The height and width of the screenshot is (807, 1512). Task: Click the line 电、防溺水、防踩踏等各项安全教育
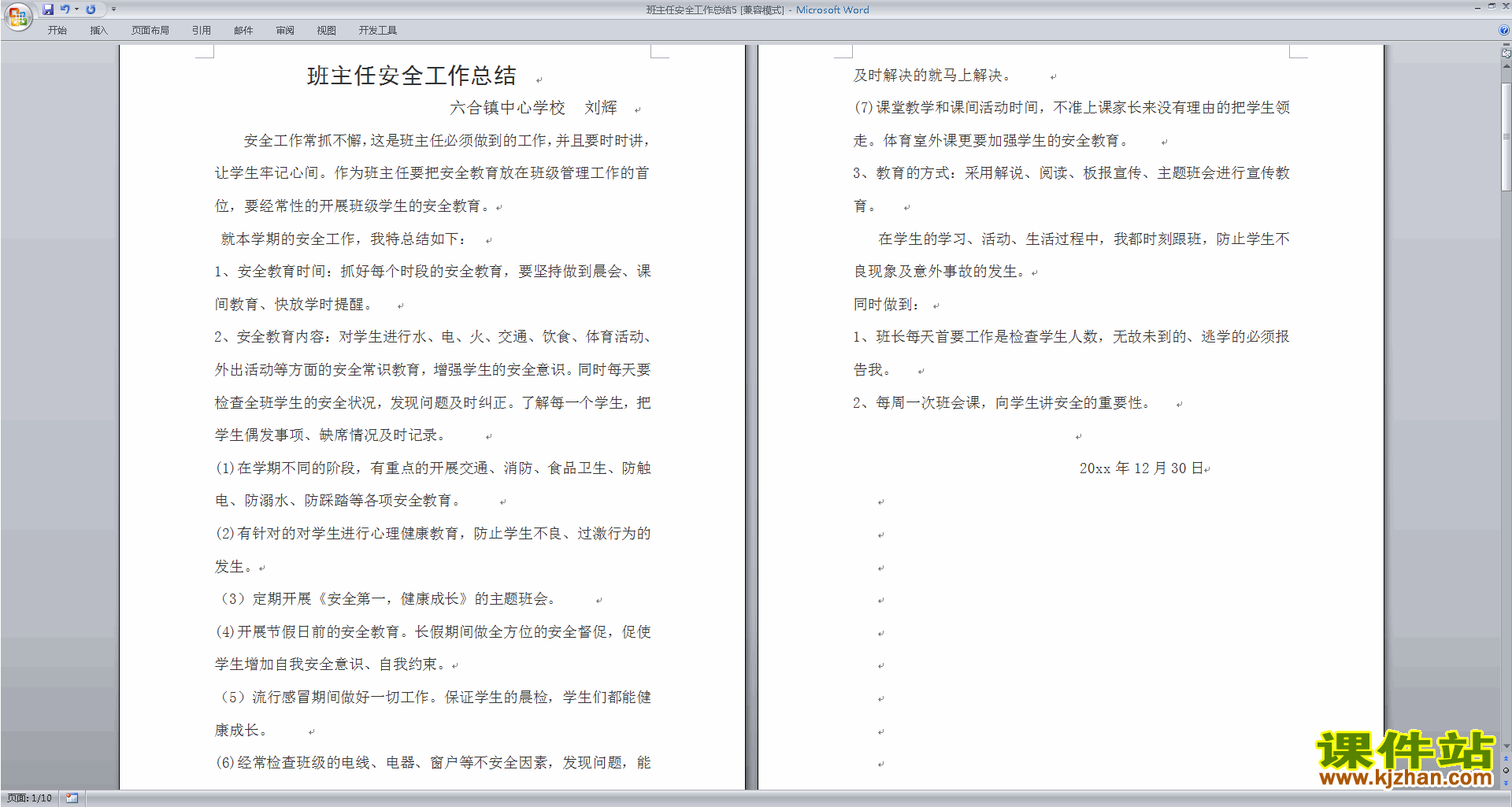coord(338,501)
